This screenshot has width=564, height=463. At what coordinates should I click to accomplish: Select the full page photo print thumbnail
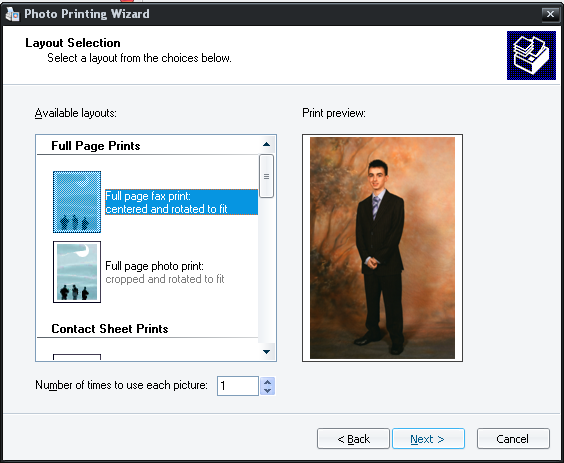pos(77,272)
